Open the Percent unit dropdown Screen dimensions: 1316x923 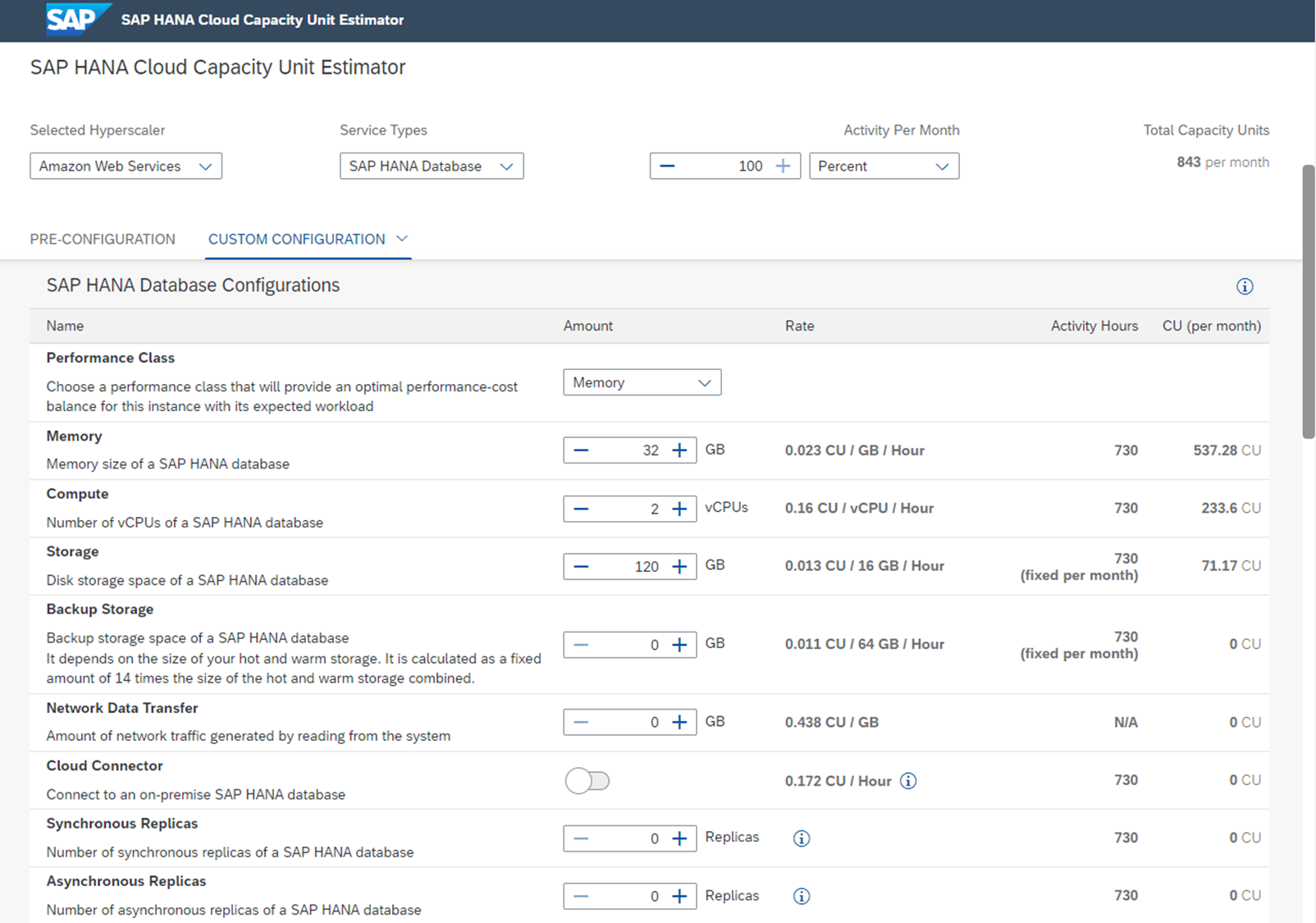pyautogui.click(x=883, y=167)
